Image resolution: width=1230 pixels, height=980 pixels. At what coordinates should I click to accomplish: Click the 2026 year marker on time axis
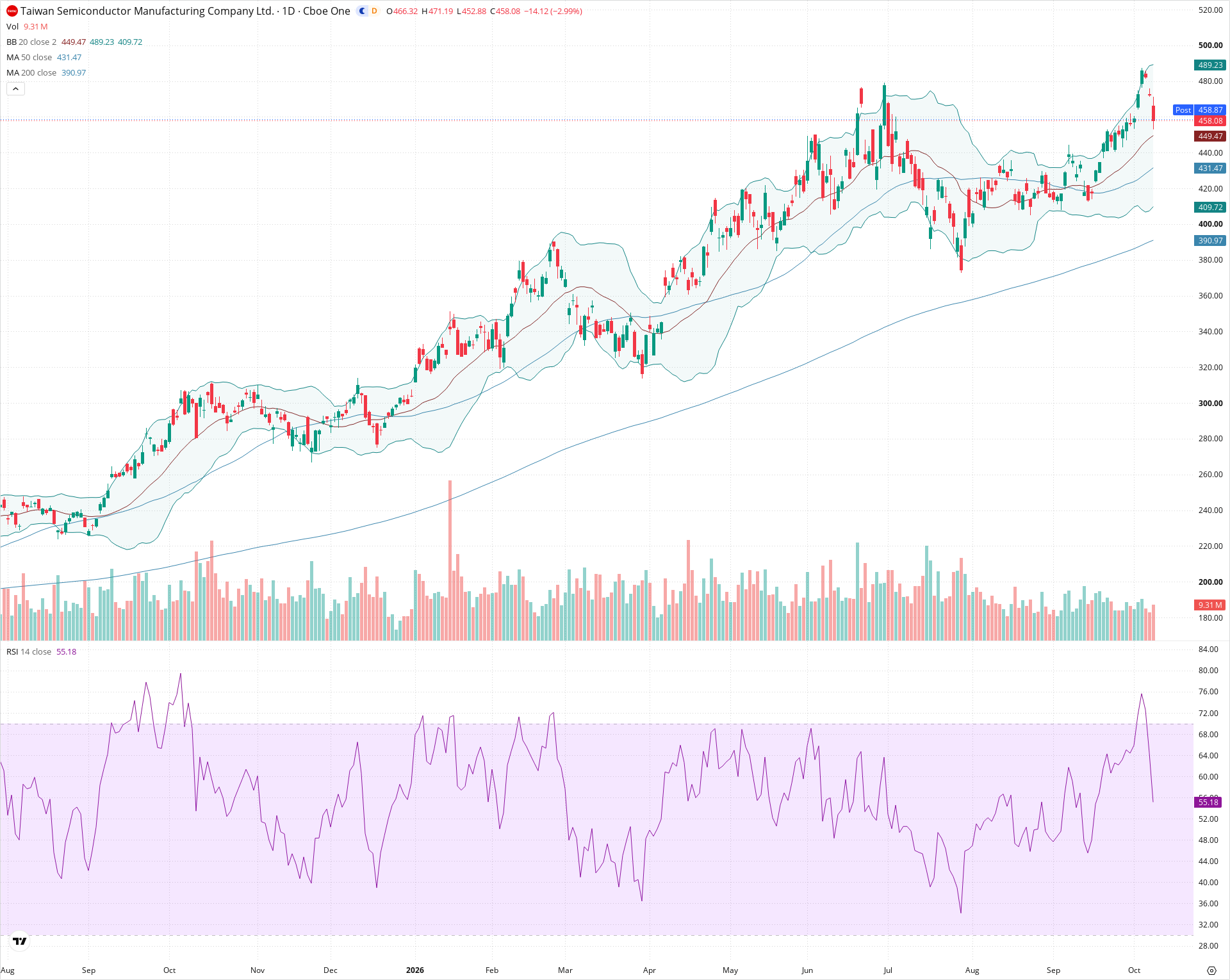pos(415,970)
